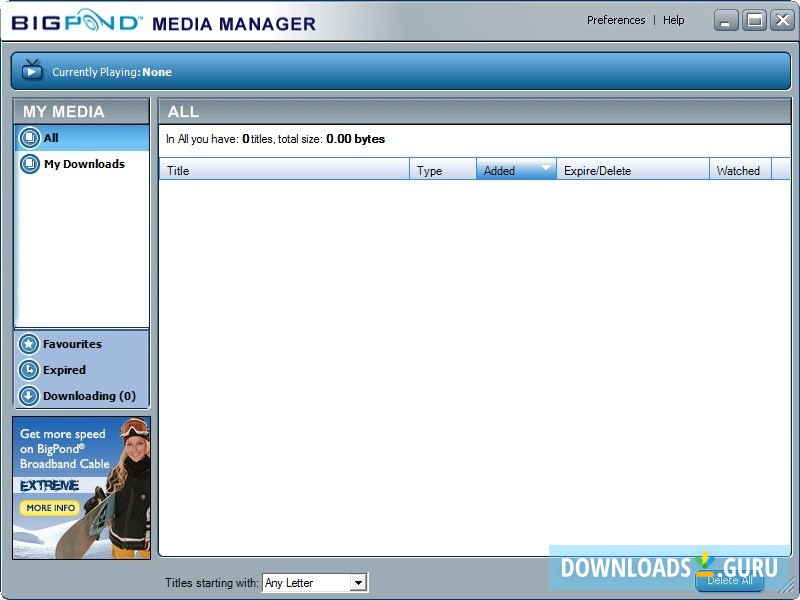This screenshot has width=800, height=600.
Task: Click the TV icon beside Currently Playing
Action: [32, 70]
